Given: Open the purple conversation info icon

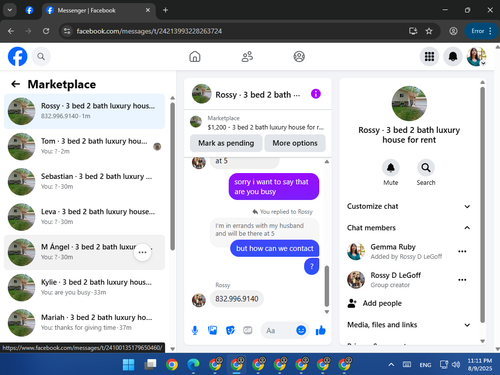Looking at the screenshot, I should tap(316, 94).
